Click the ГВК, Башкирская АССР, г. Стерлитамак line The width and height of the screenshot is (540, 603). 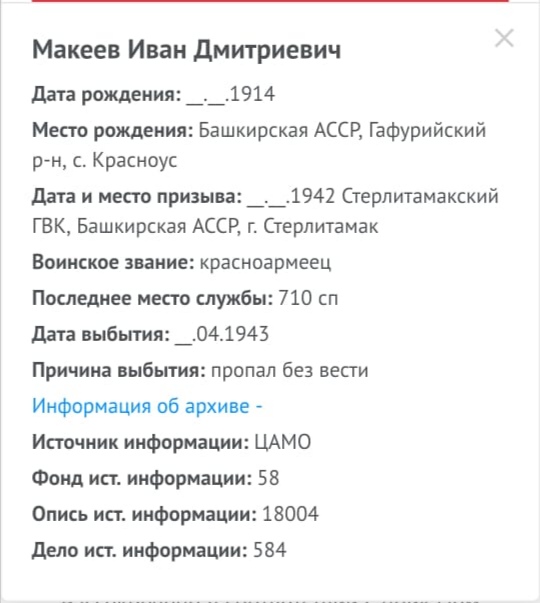pyautogui.click(x=205, y=226)
